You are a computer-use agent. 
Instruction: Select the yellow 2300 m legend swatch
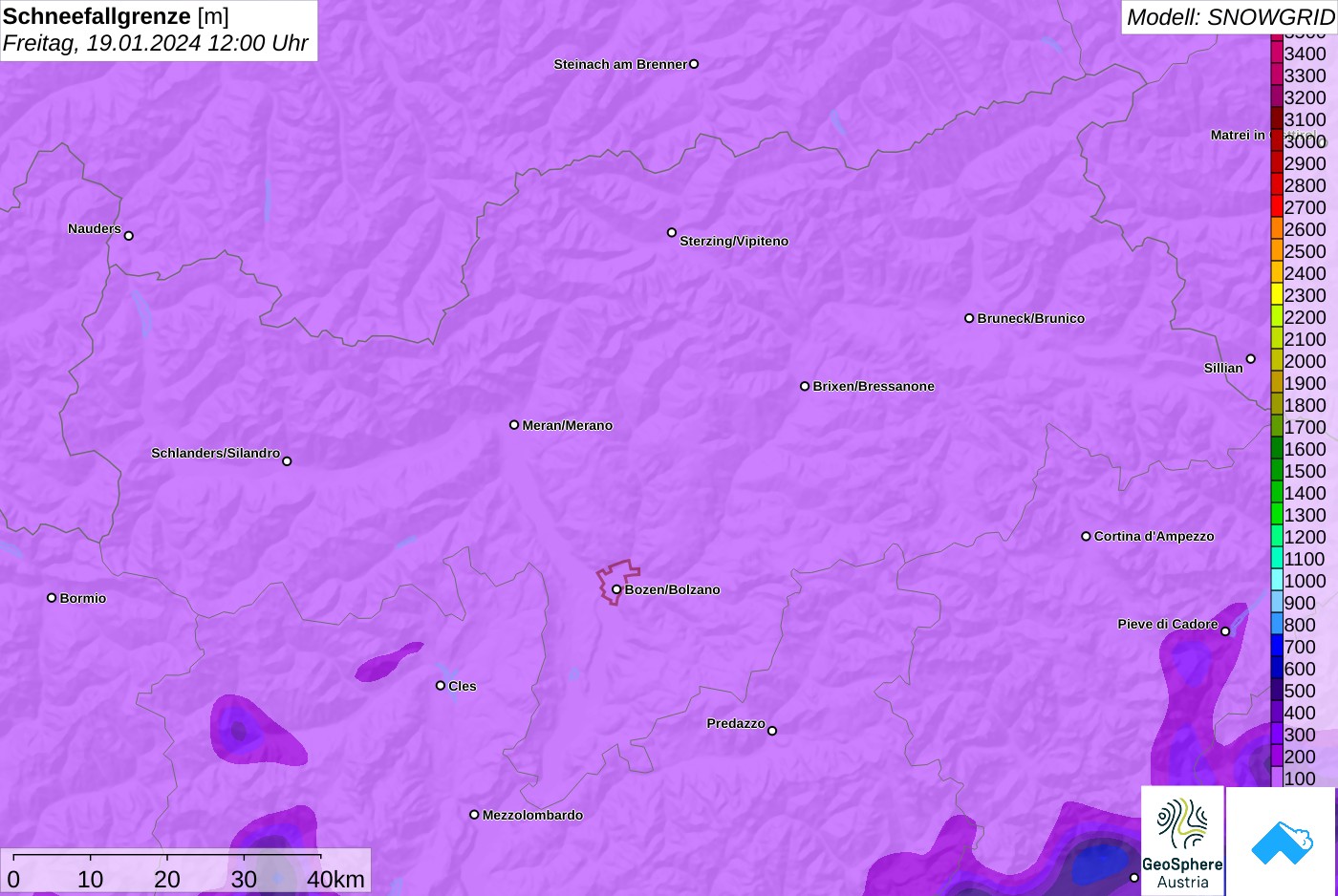click(x=1277, y=294)
